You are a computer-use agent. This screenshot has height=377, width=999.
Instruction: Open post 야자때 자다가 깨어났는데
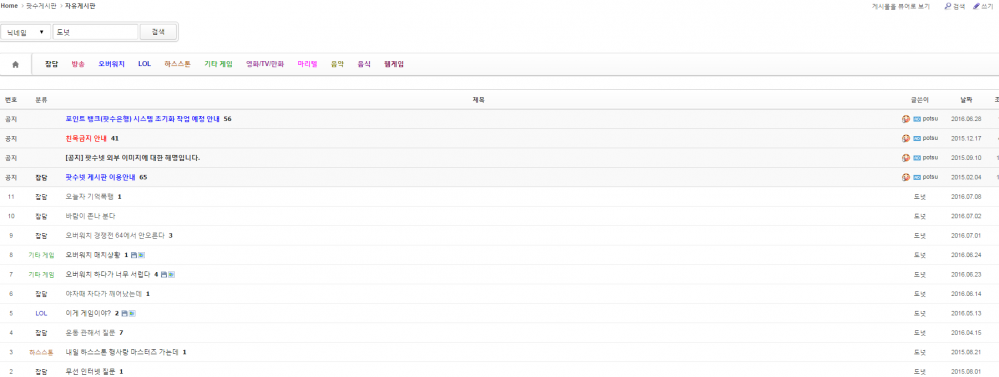pyautogui.click(x=104, y=294)
